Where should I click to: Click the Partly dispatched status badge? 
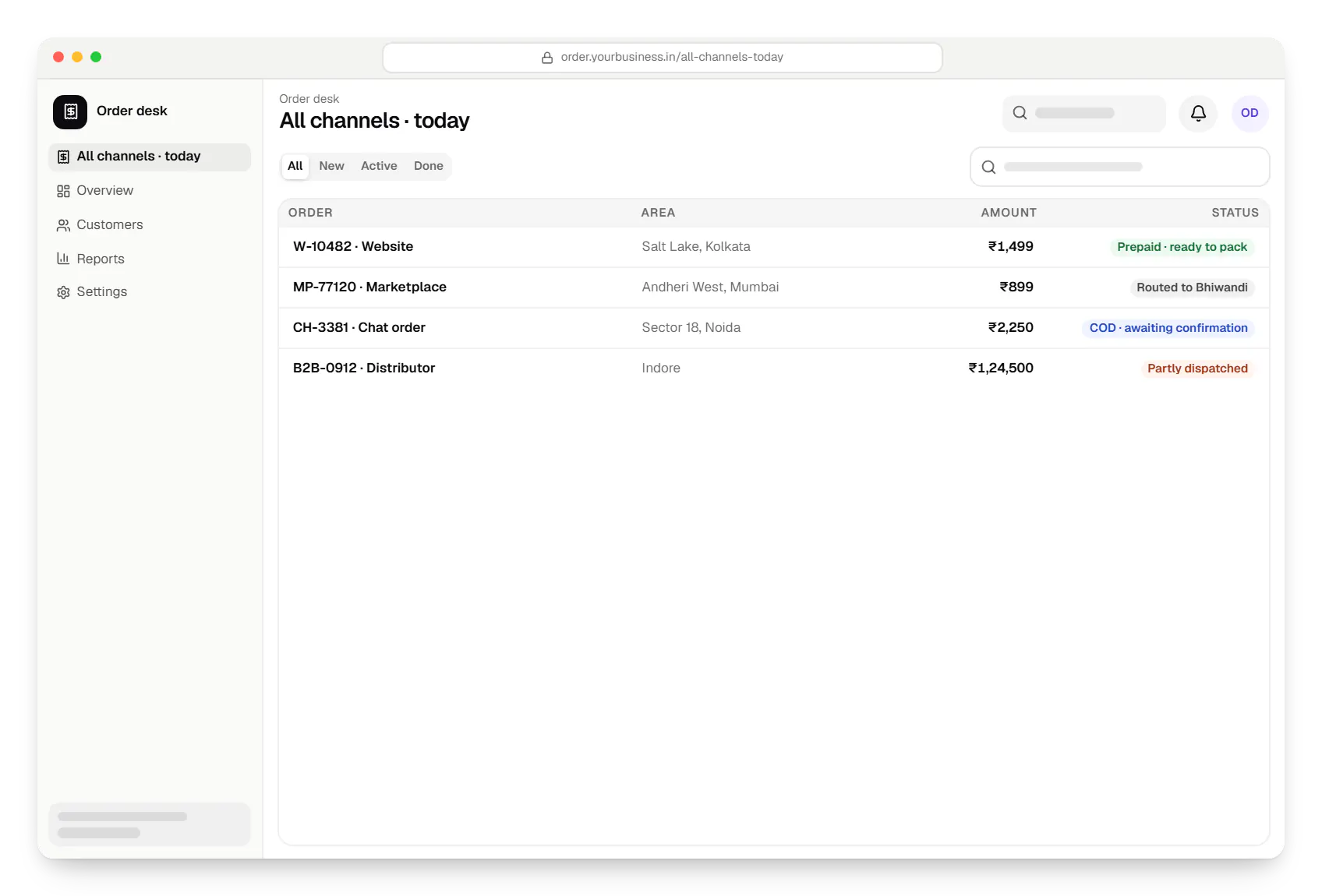[x=1197, y=369]
